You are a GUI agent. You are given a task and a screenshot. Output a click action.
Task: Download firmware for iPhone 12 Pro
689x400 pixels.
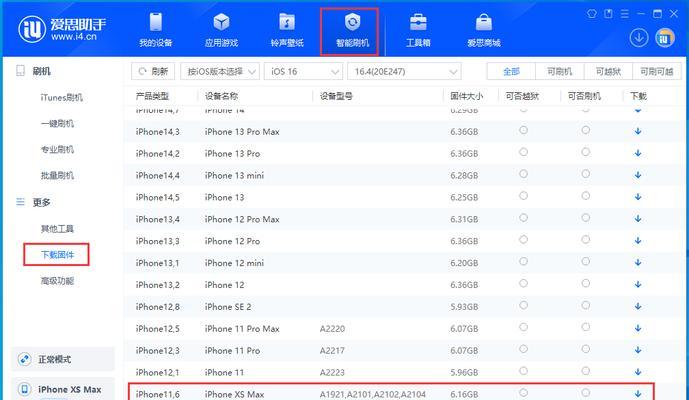(x=638, y=241)
